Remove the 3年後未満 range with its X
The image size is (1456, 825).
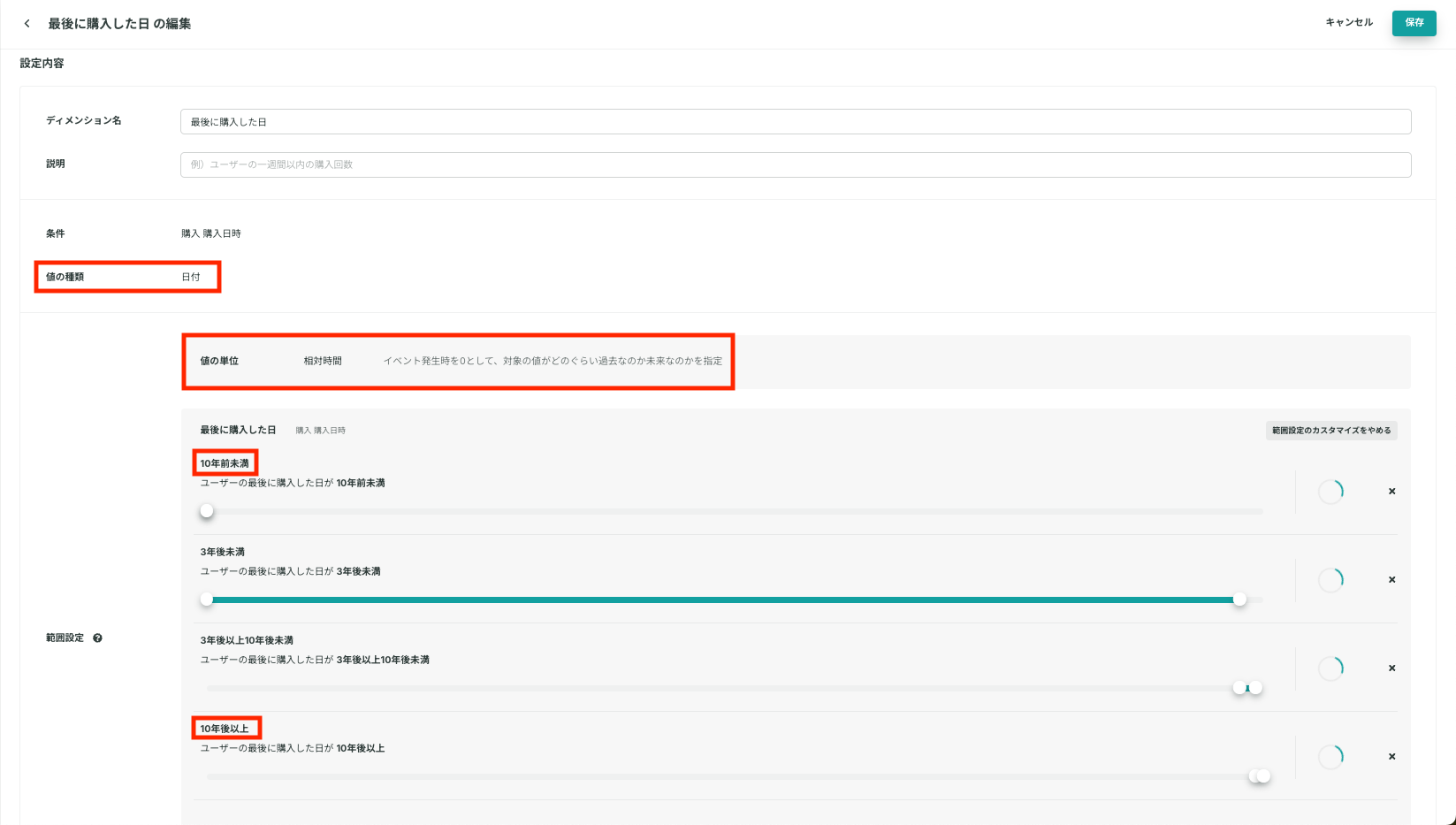(x=1391, y=580)
